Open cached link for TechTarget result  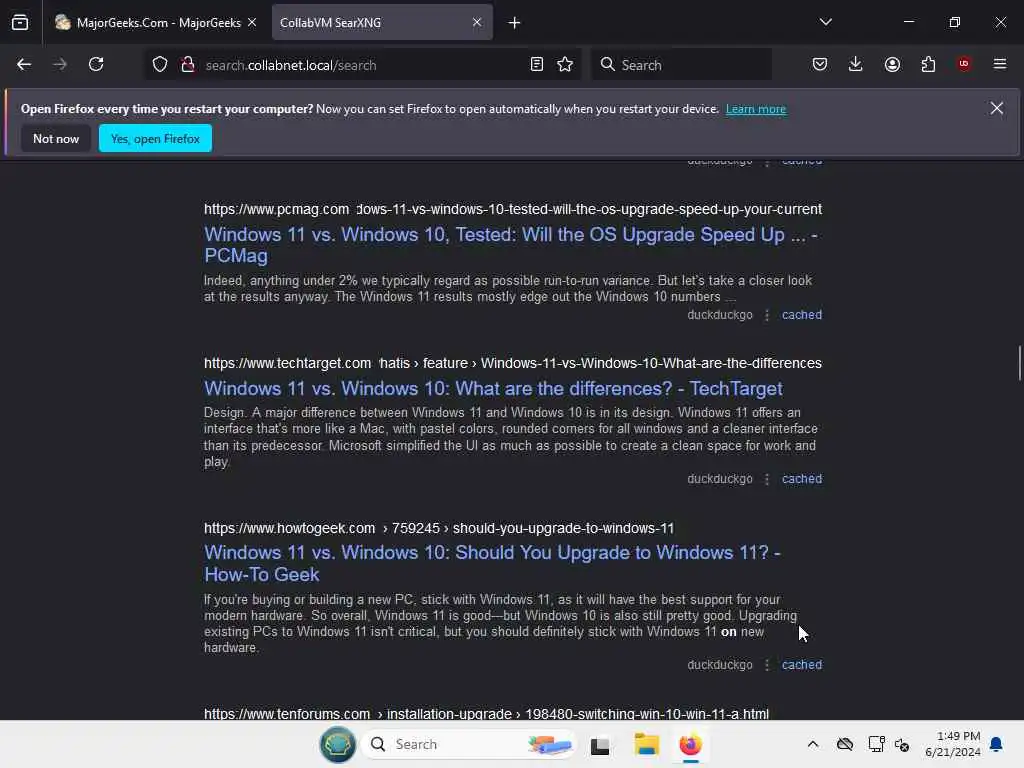[x=802, y=479]
